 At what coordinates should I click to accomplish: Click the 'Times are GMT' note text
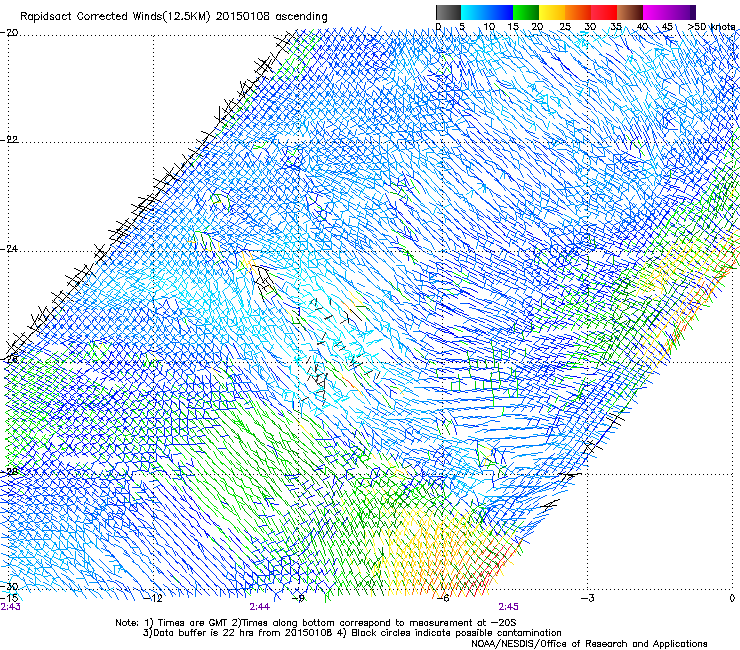[192, 623]
